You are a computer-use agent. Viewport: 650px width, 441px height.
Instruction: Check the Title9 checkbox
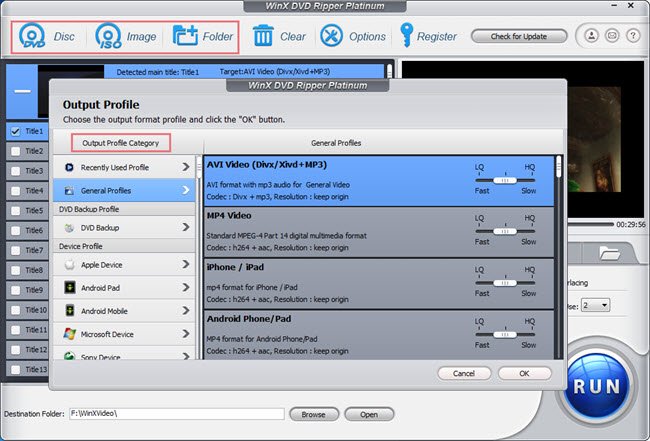(15, 290)
